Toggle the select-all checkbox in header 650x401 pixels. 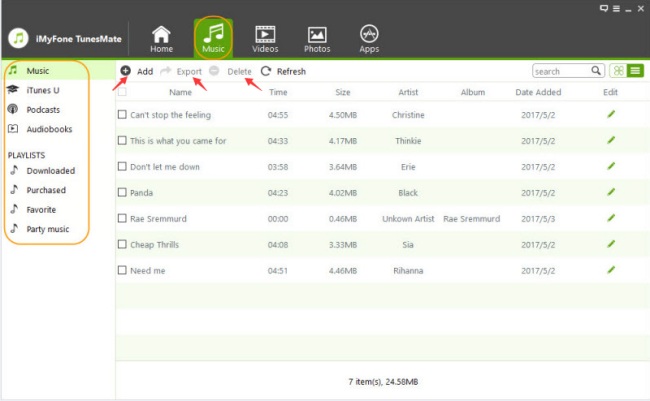point(122,92)
